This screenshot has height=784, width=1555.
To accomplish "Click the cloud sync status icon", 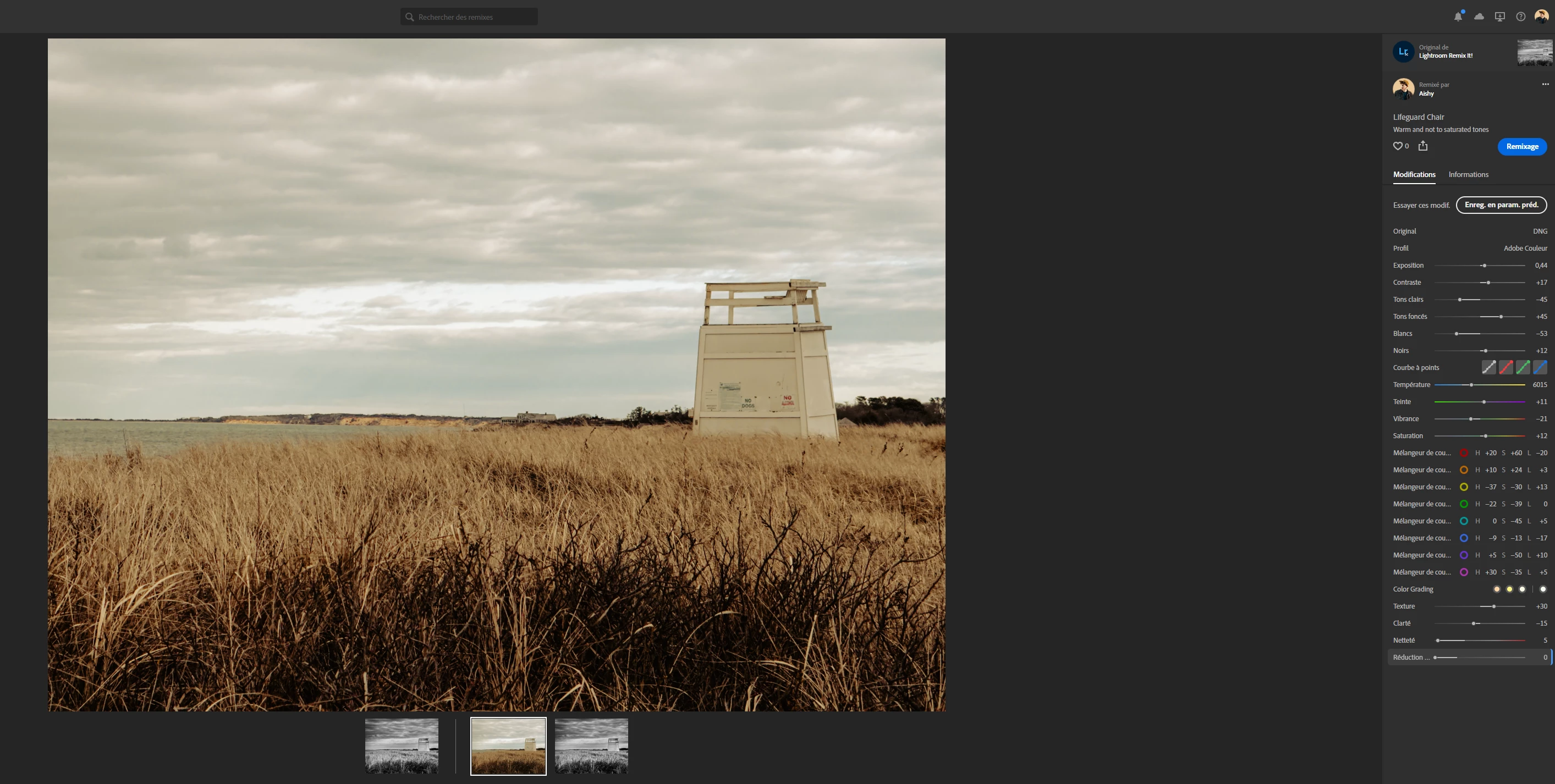I will pyautogui.click(x=1479, y=17).
